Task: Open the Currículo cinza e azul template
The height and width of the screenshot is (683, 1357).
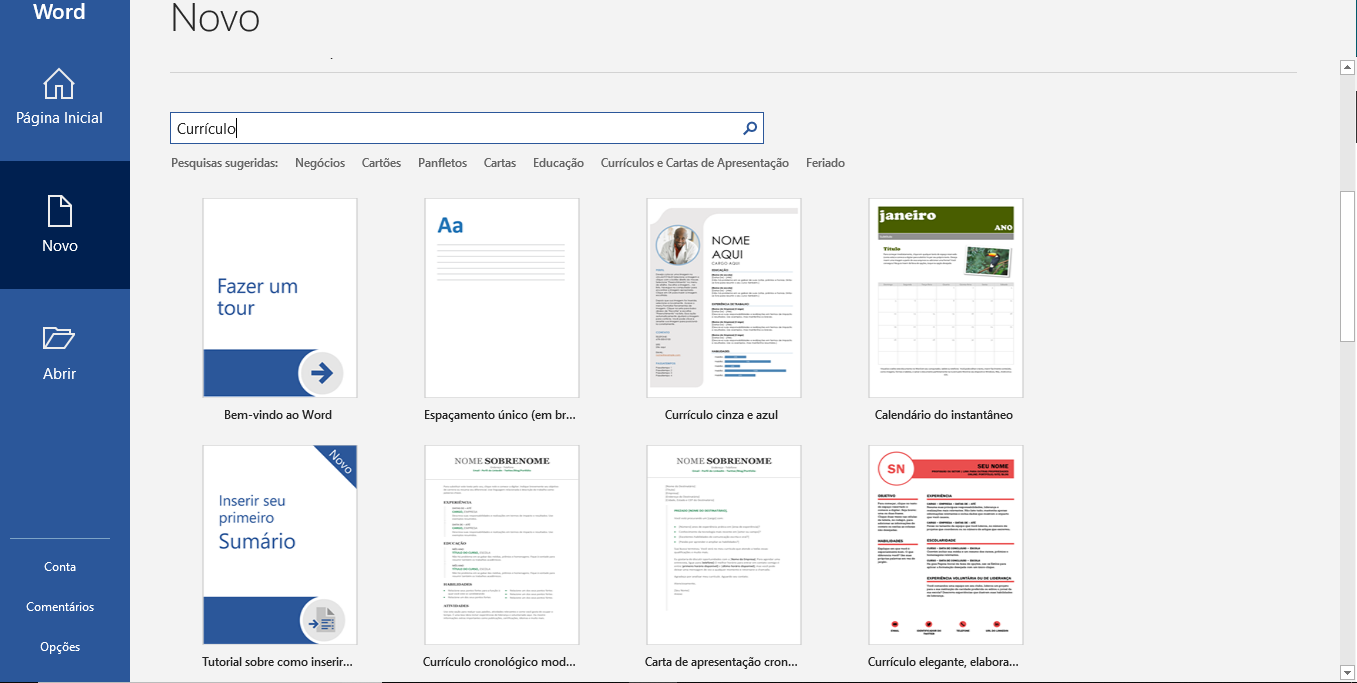Action: 723,298
